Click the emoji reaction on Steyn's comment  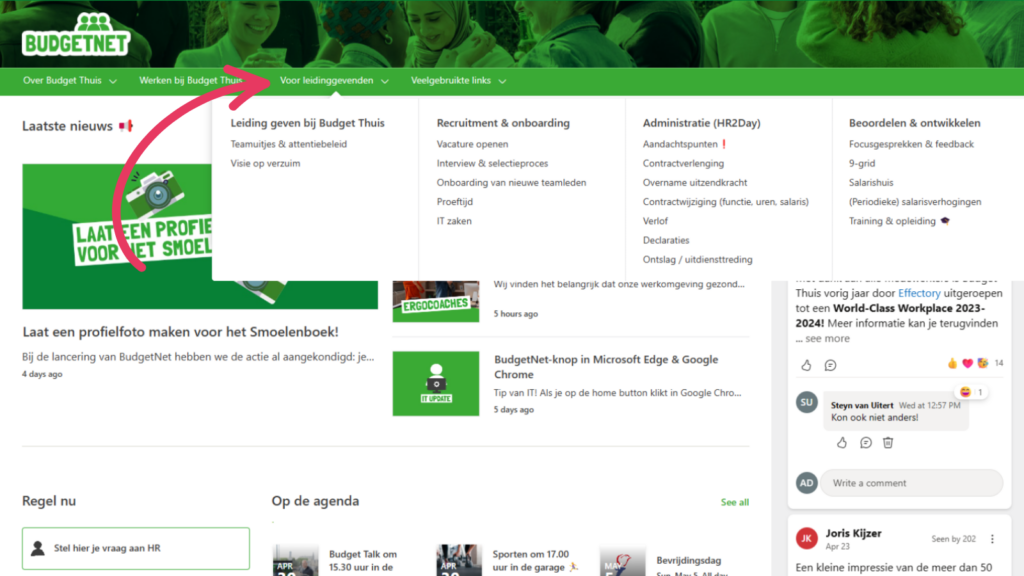click(x=971, y=392)
